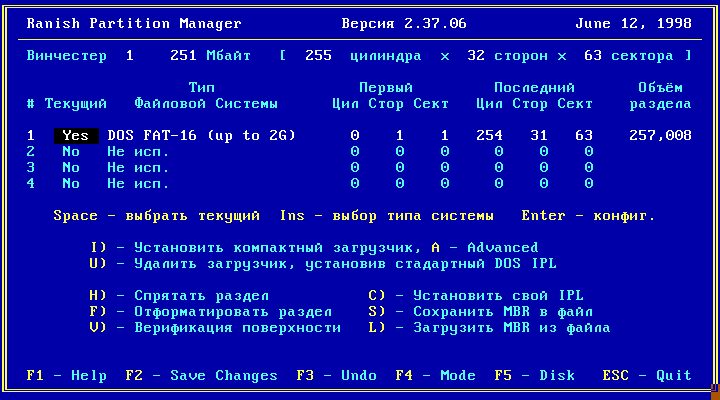Image resolution: width=720 pixels, height=400 pixels.
Task: Click 'No' in partition row 4
Action: pos(71,184)
